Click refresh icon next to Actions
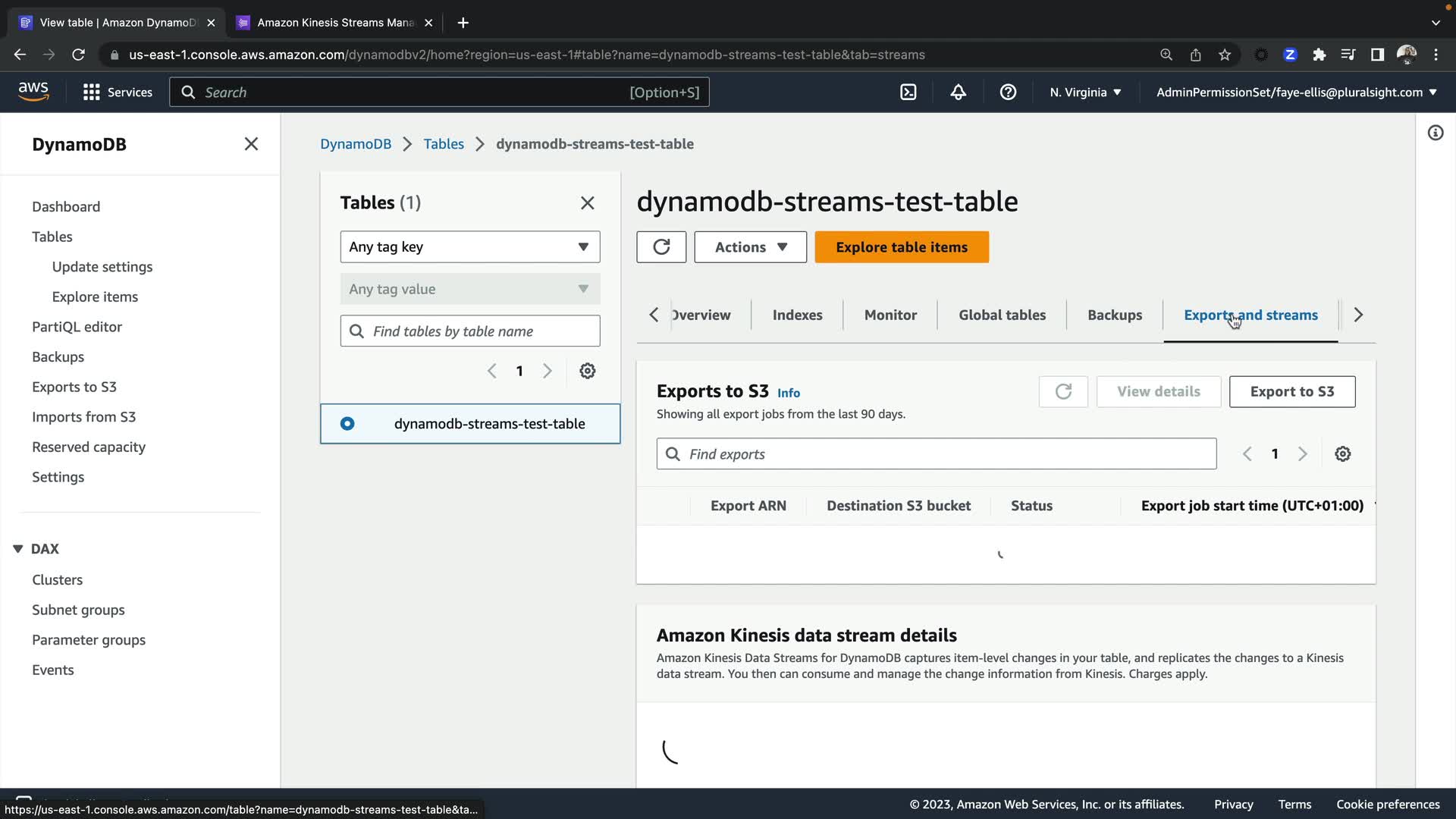This screenshot has height=819, width=1456. [x=661, y=247]
